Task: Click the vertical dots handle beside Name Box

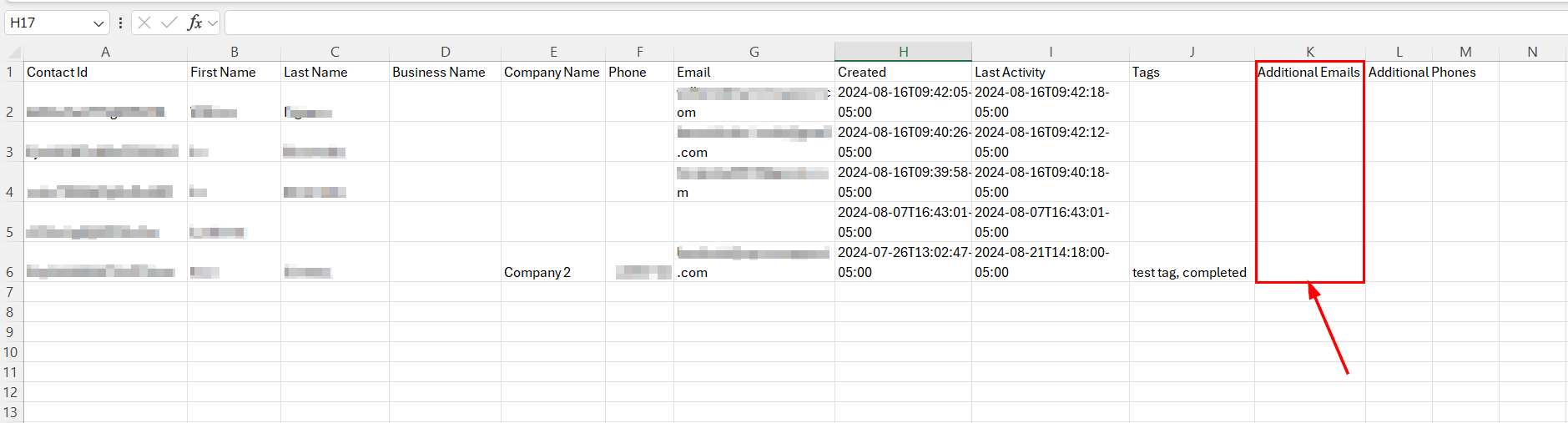Action: (x=121, y=23)
